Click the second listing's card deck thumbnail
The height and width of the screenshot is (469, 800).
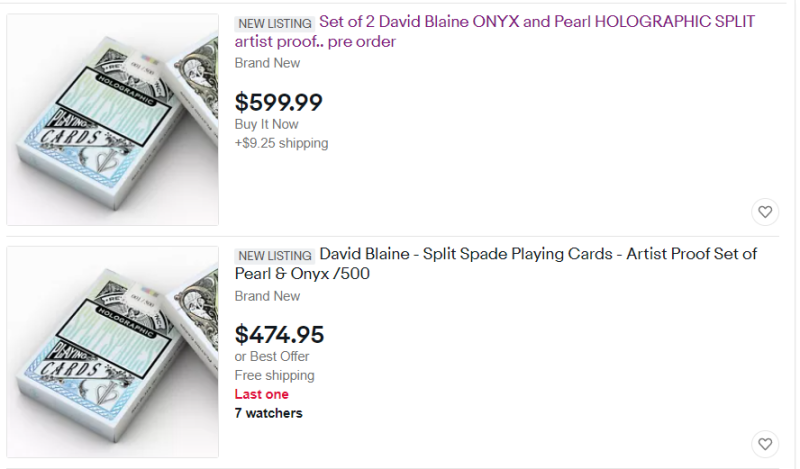[113, 352]
